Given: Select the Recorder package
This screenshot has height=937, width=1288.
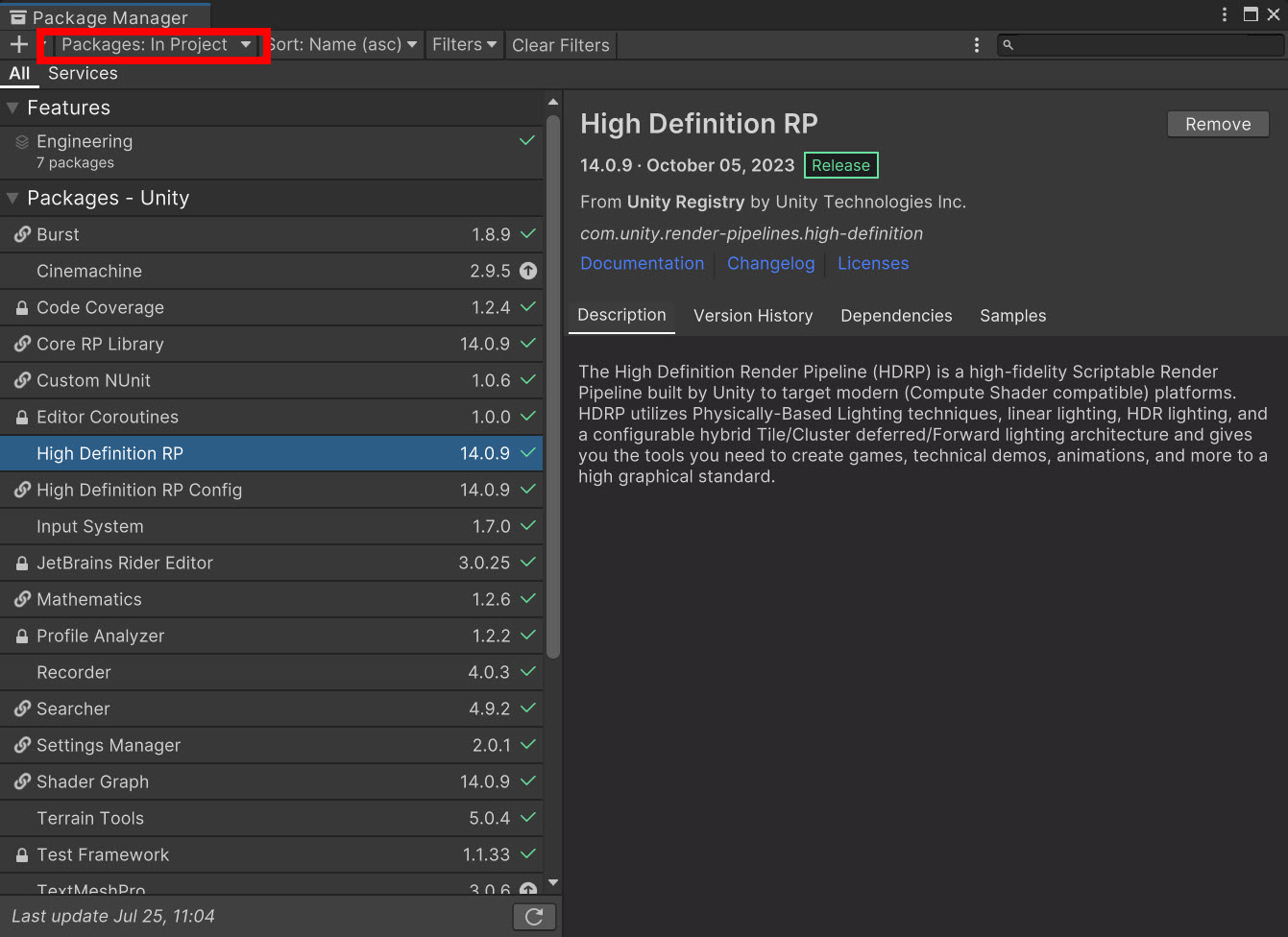Looking at the screenshot, I should click(272, 672).
